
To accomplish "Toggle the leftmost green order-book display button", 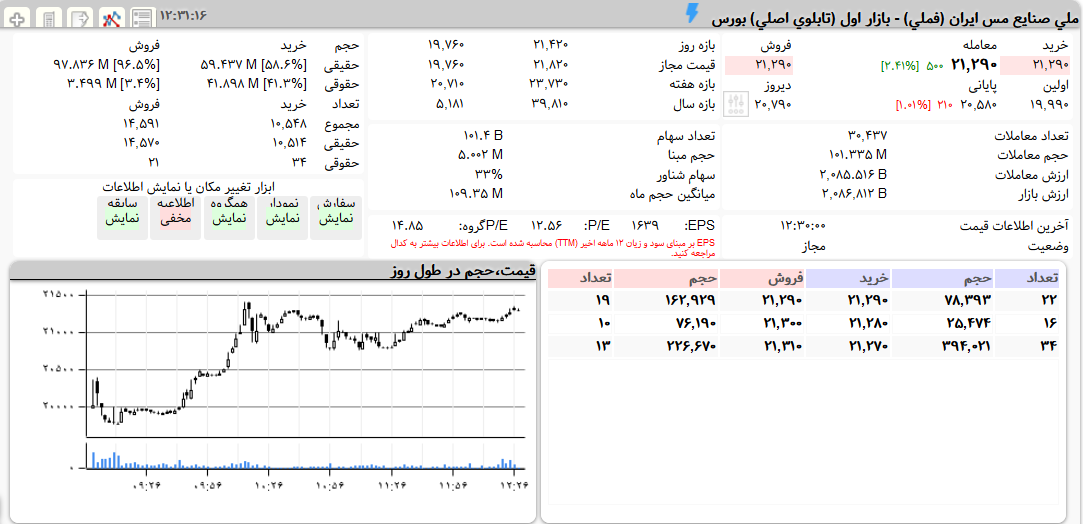I will point(336,217).
